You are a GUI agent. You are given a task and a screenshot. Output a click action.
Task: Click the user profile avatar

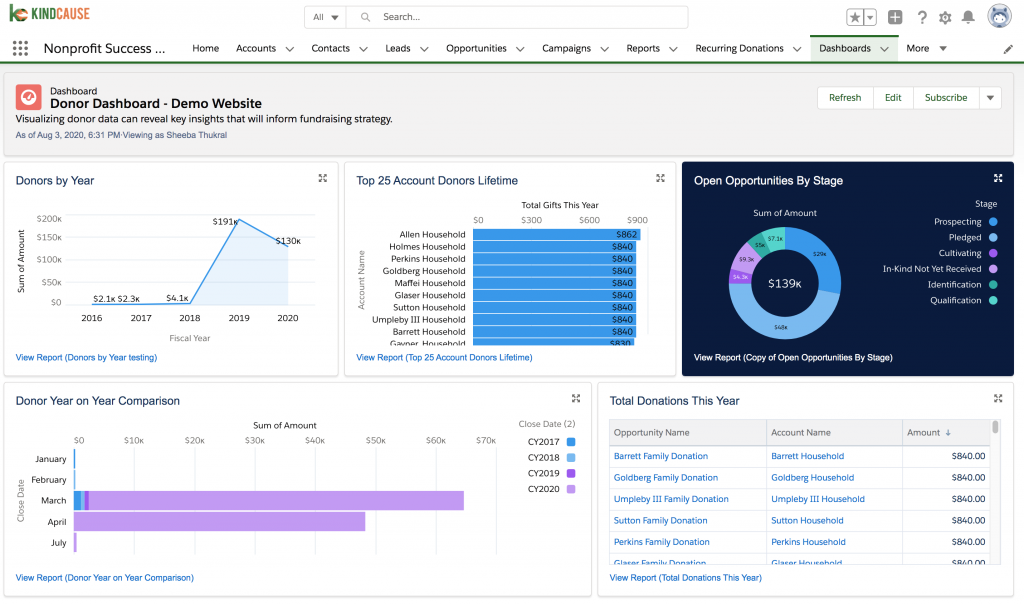coord(999,16)
